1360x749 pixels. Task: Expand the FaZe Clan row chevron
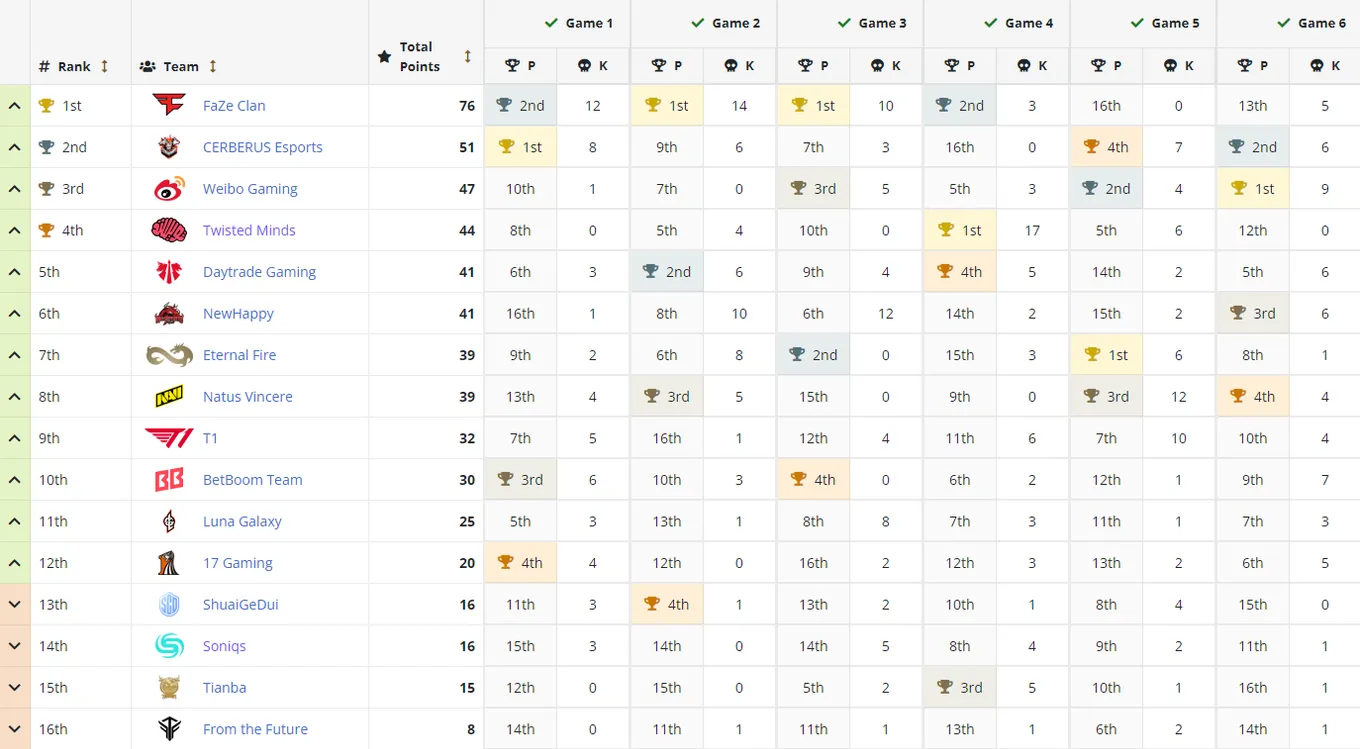coord(15,105)
